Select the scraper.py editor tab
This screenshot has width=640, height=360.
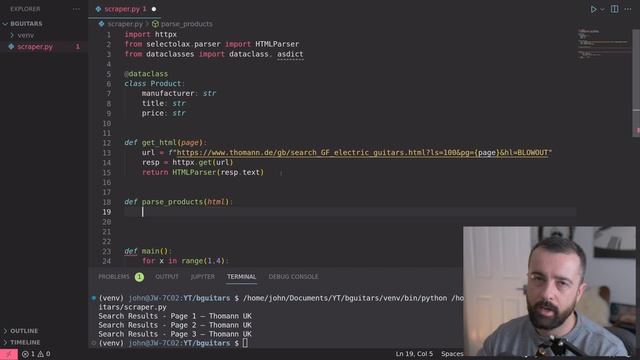pos(125,9)
